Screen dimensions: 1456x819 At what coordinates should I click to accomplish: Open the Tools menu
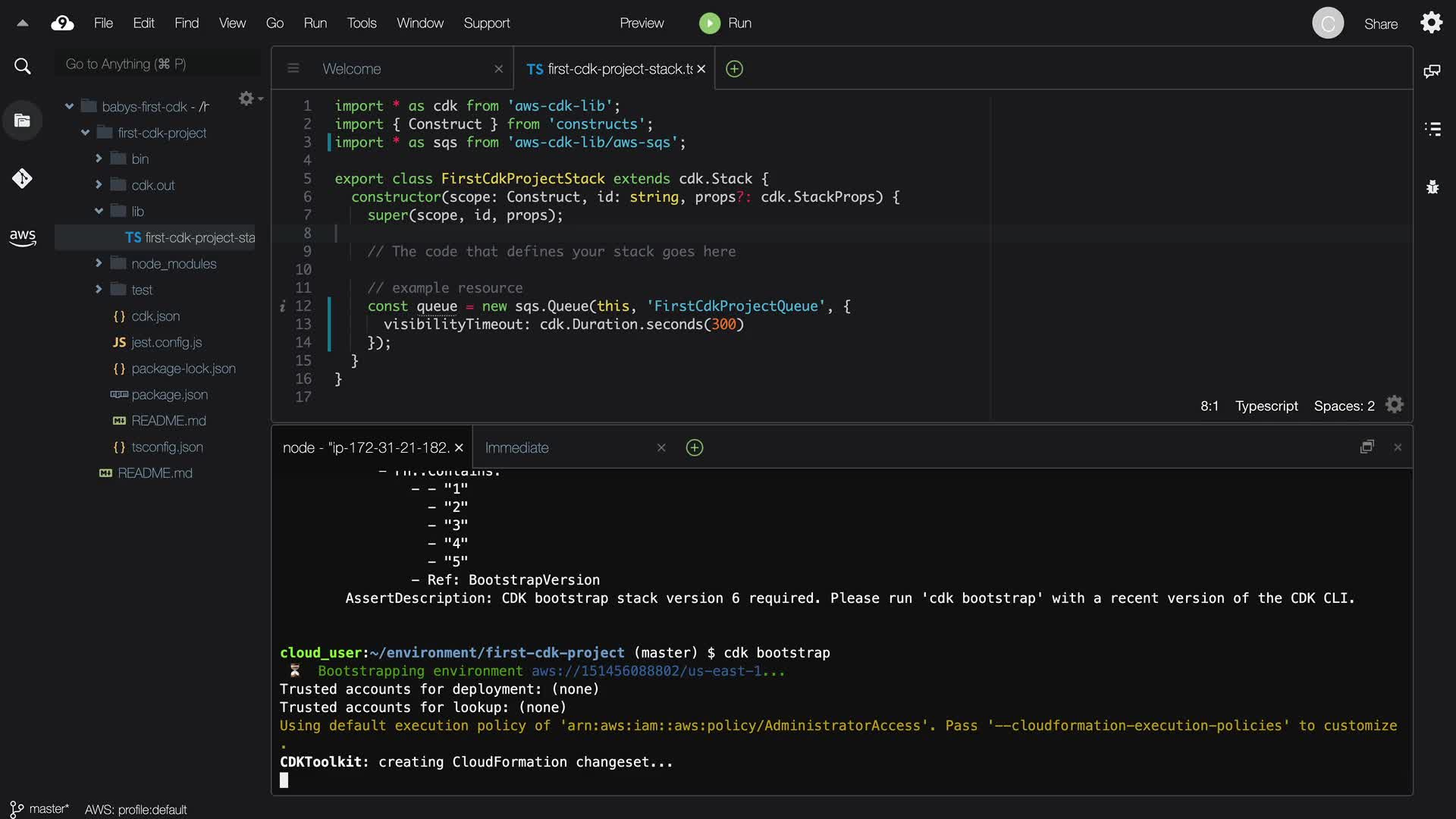coord(361,24)
